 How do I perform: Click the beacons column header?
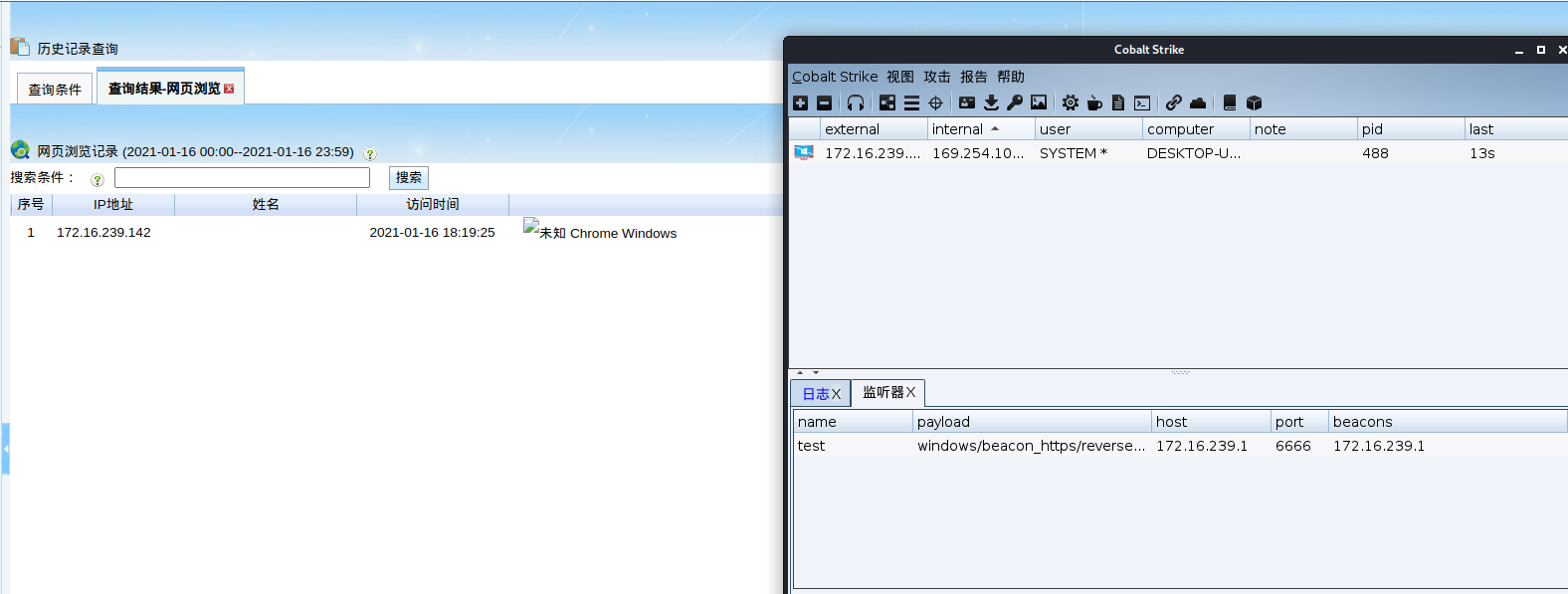click(1448, 421)
